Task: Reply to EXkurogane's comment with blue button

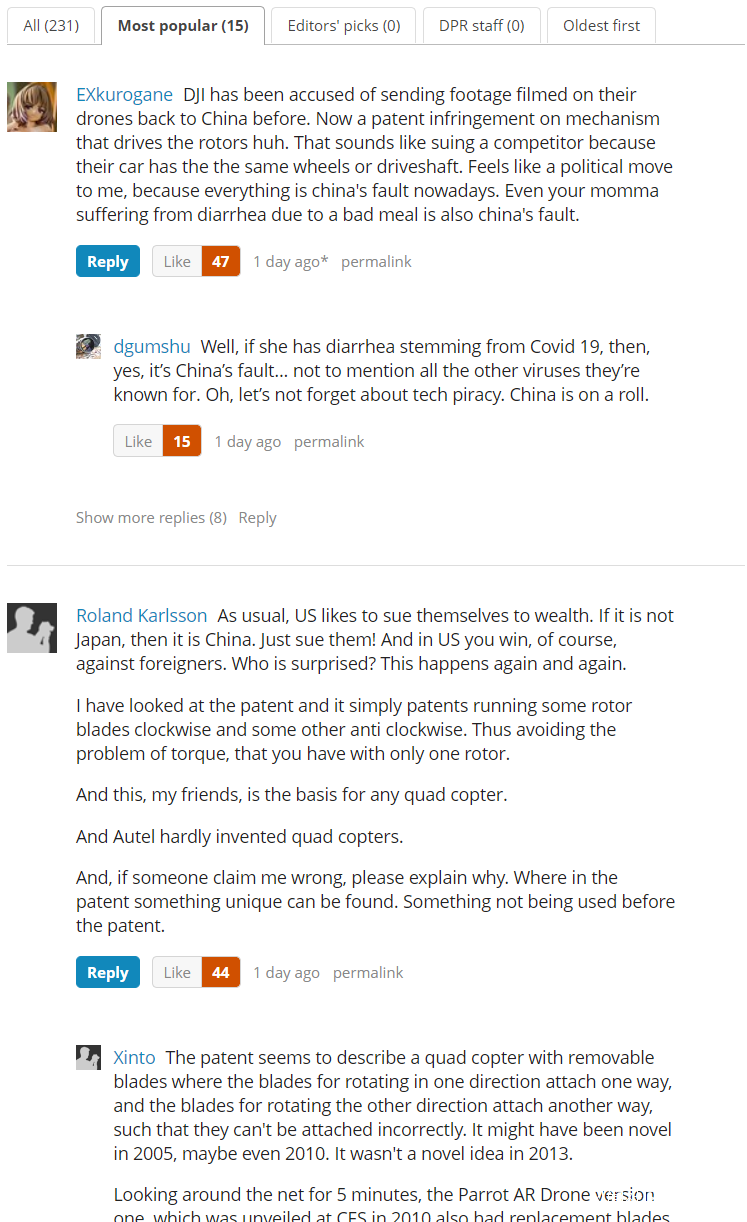Action: (x=108, y=262)
